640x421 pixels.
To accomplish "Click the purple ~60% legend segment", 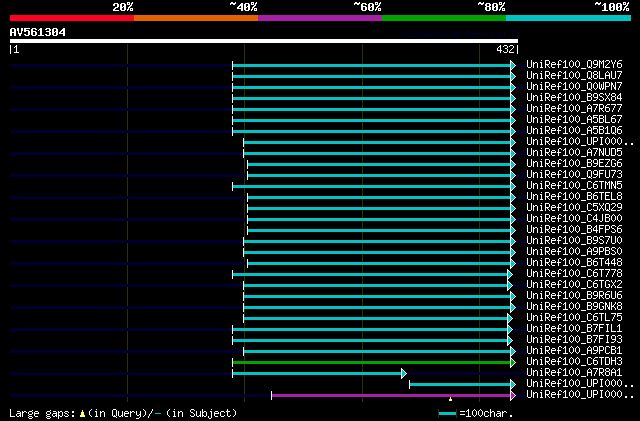I will click(x=320, y=18).
